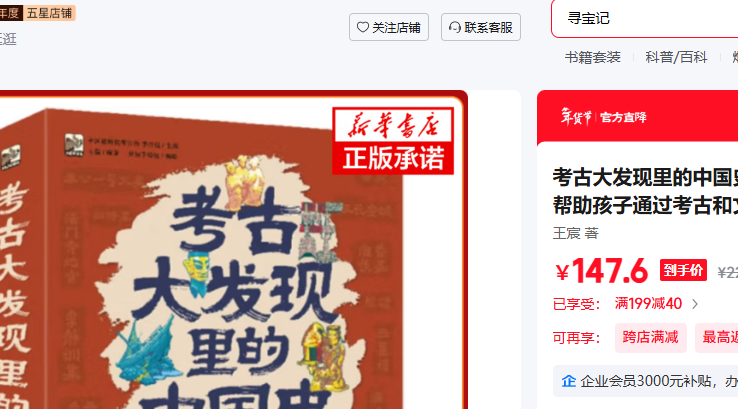The width and height of the screenshot is (738, 409).
Task: Click the 五星店铺 store rating badge
Action: [x=49, y=13]
